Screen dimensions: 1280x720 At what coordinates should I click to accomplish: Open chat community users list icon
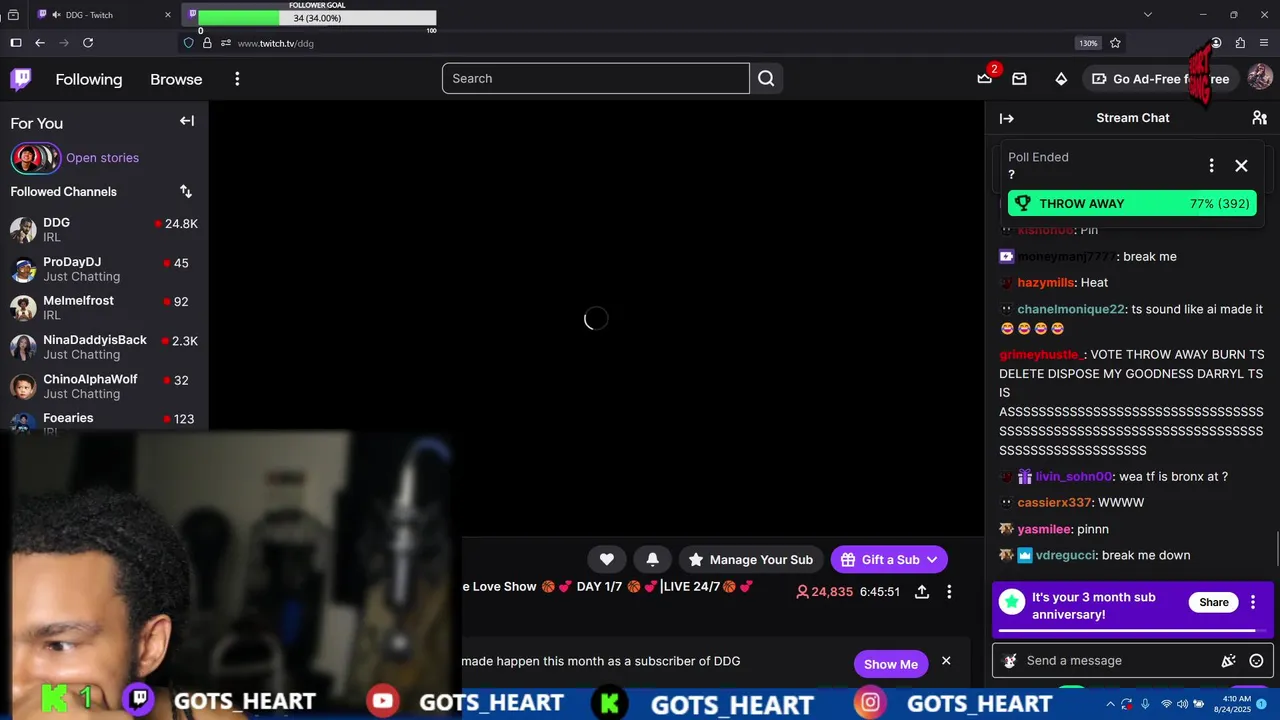(x=1259, y=118)
